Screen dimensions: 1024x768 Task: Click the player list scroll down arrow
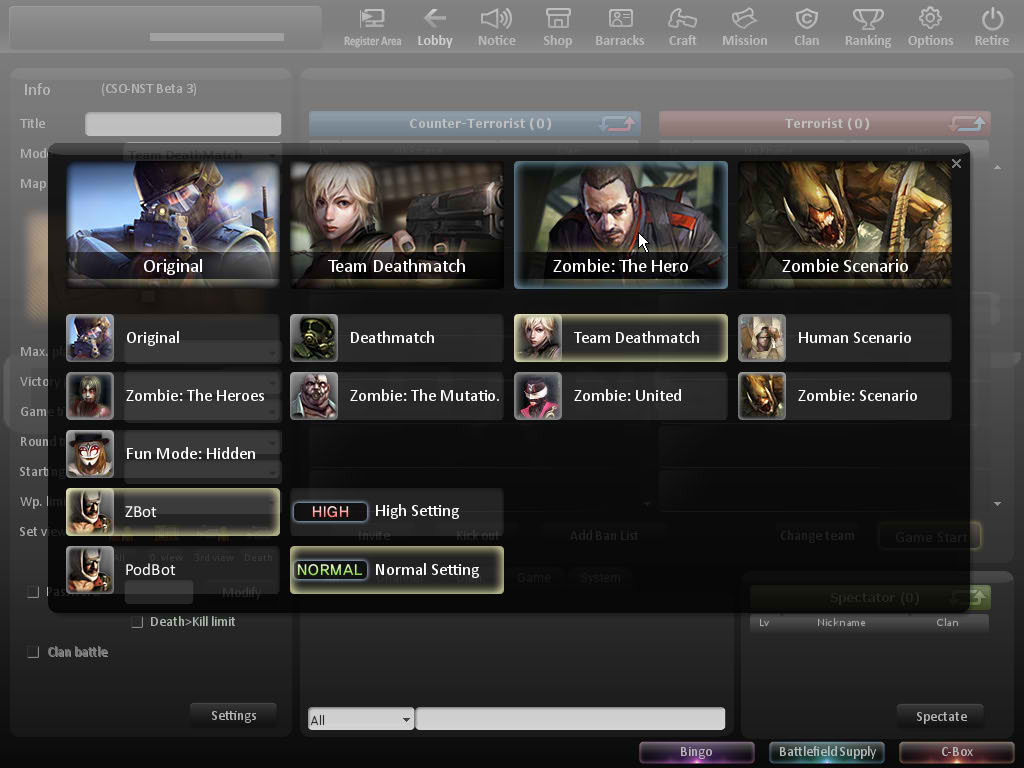(997, 504)
